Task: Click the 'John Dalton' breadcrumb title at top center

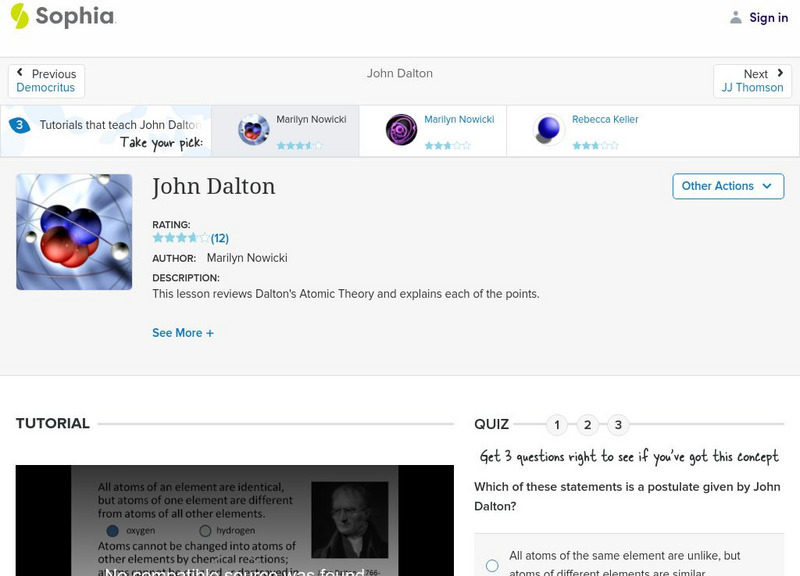Action: click(x=399, y=73)
